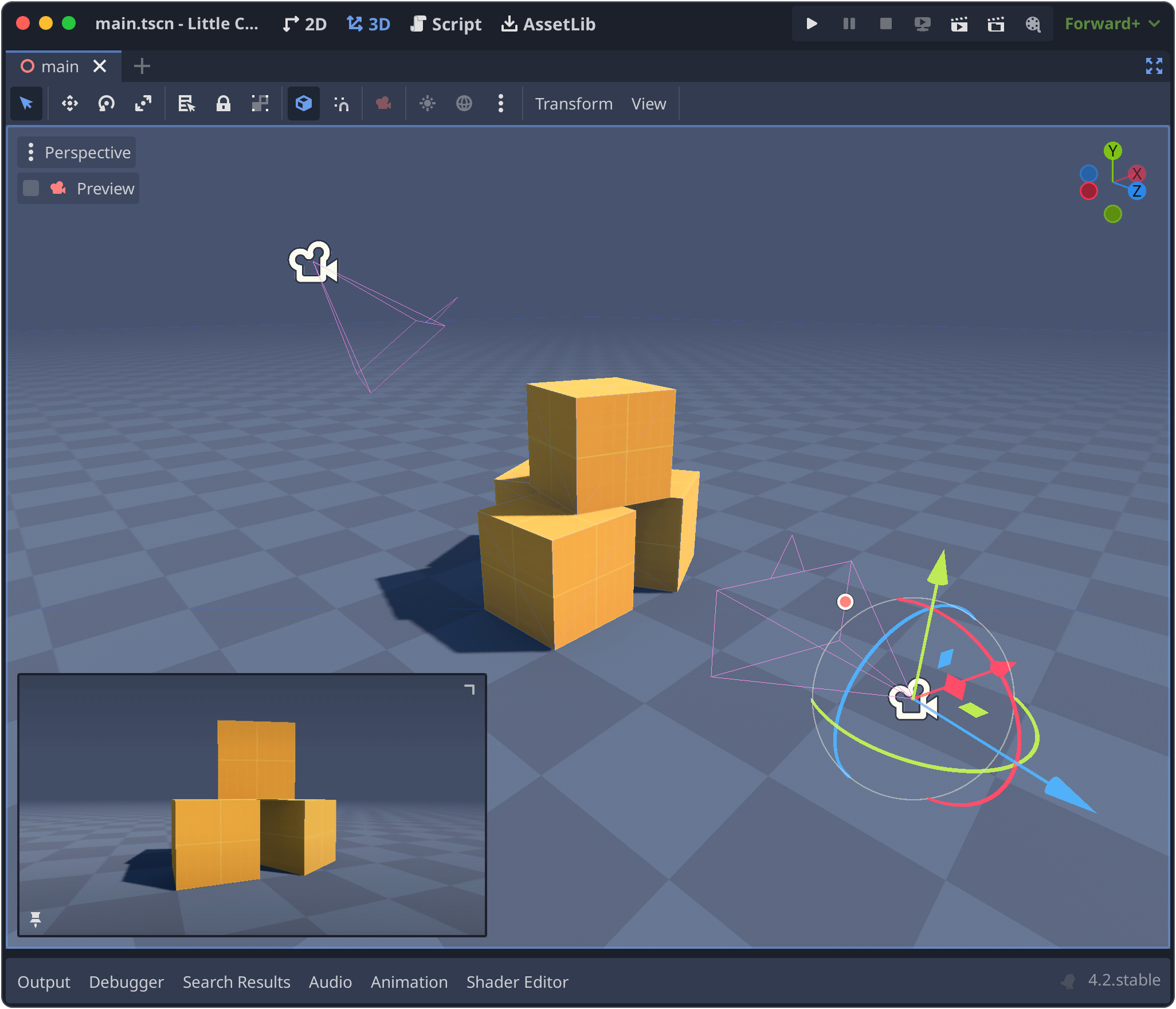Open the Transform menu

(x=574, y=104)
